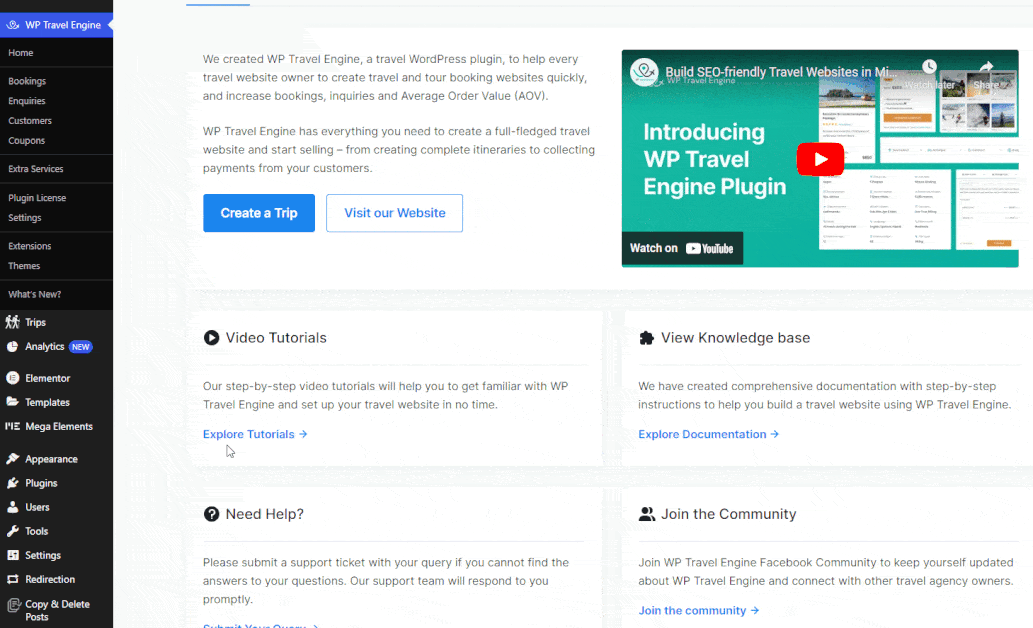The height and width of the screenshot is (628, 1033).
Task: Click the Settings sliders icon near Redirection
Action: [13, 555]
